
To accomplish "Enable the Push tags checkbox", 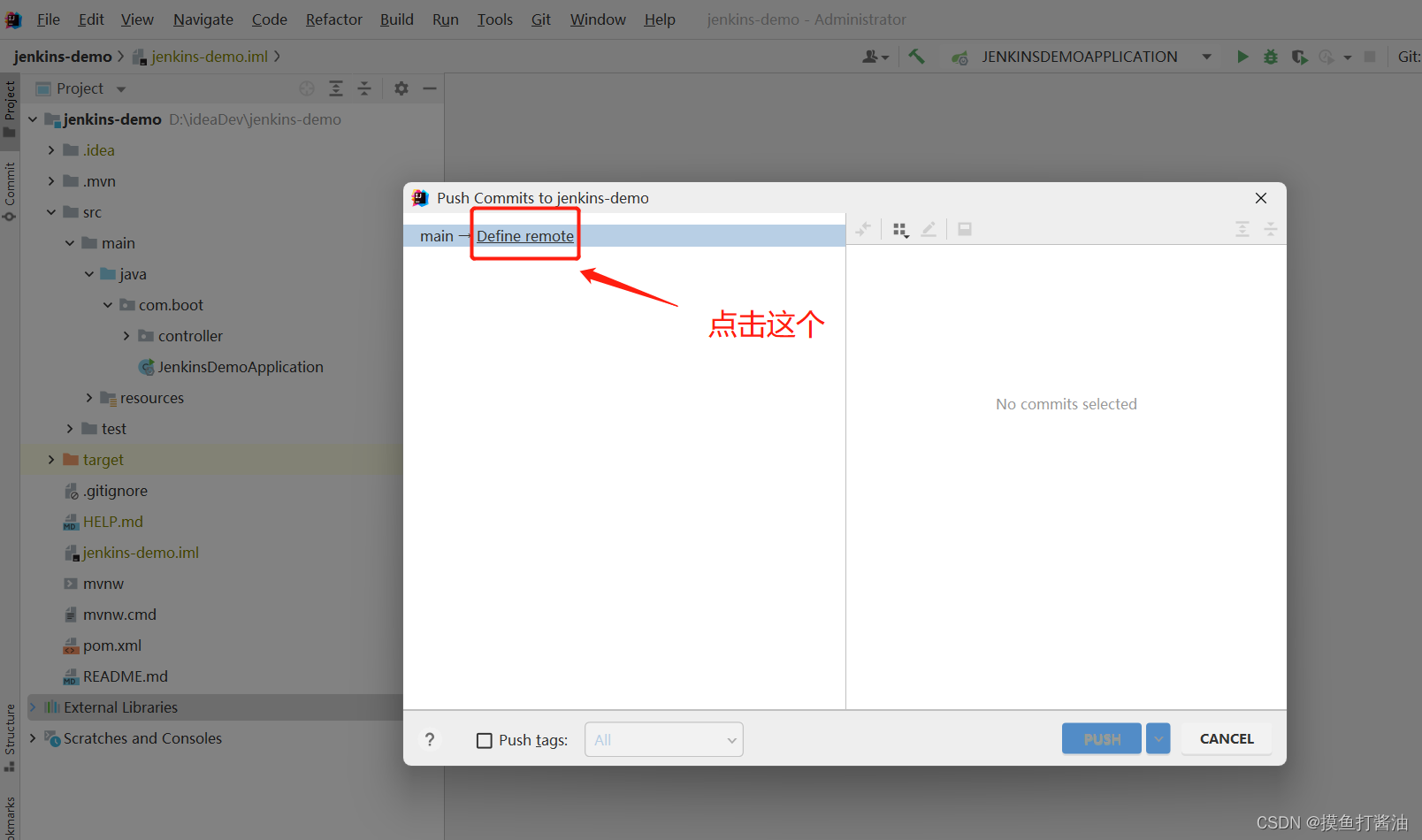I will pos(485,740).
